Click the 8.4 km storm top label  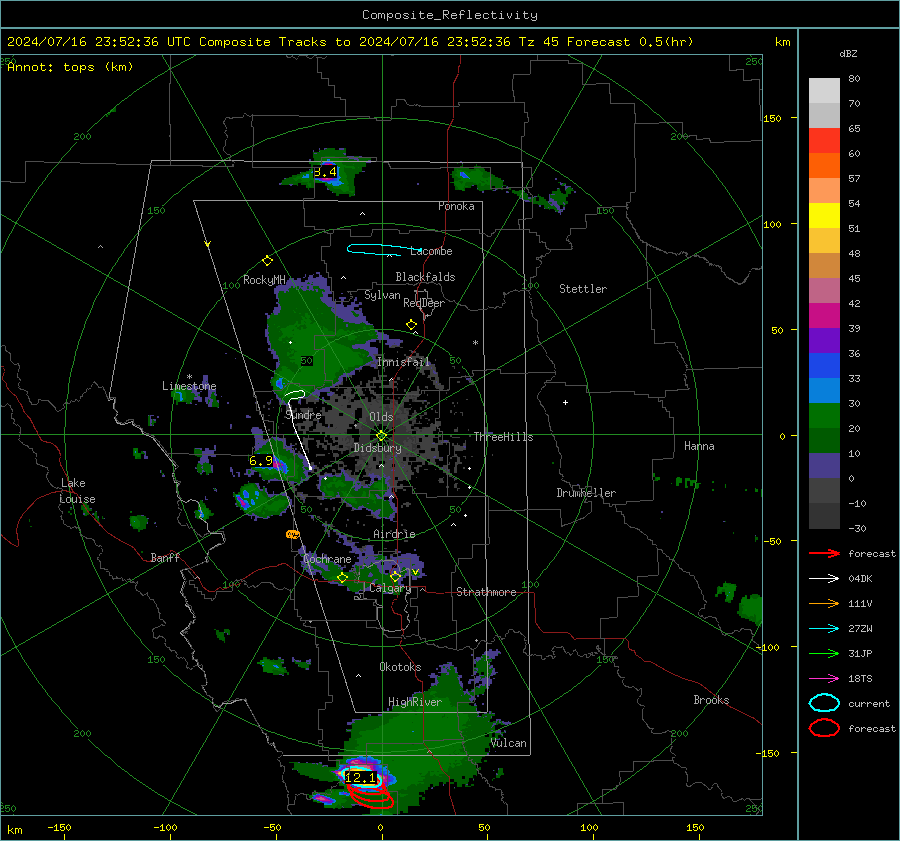[325, 172]
